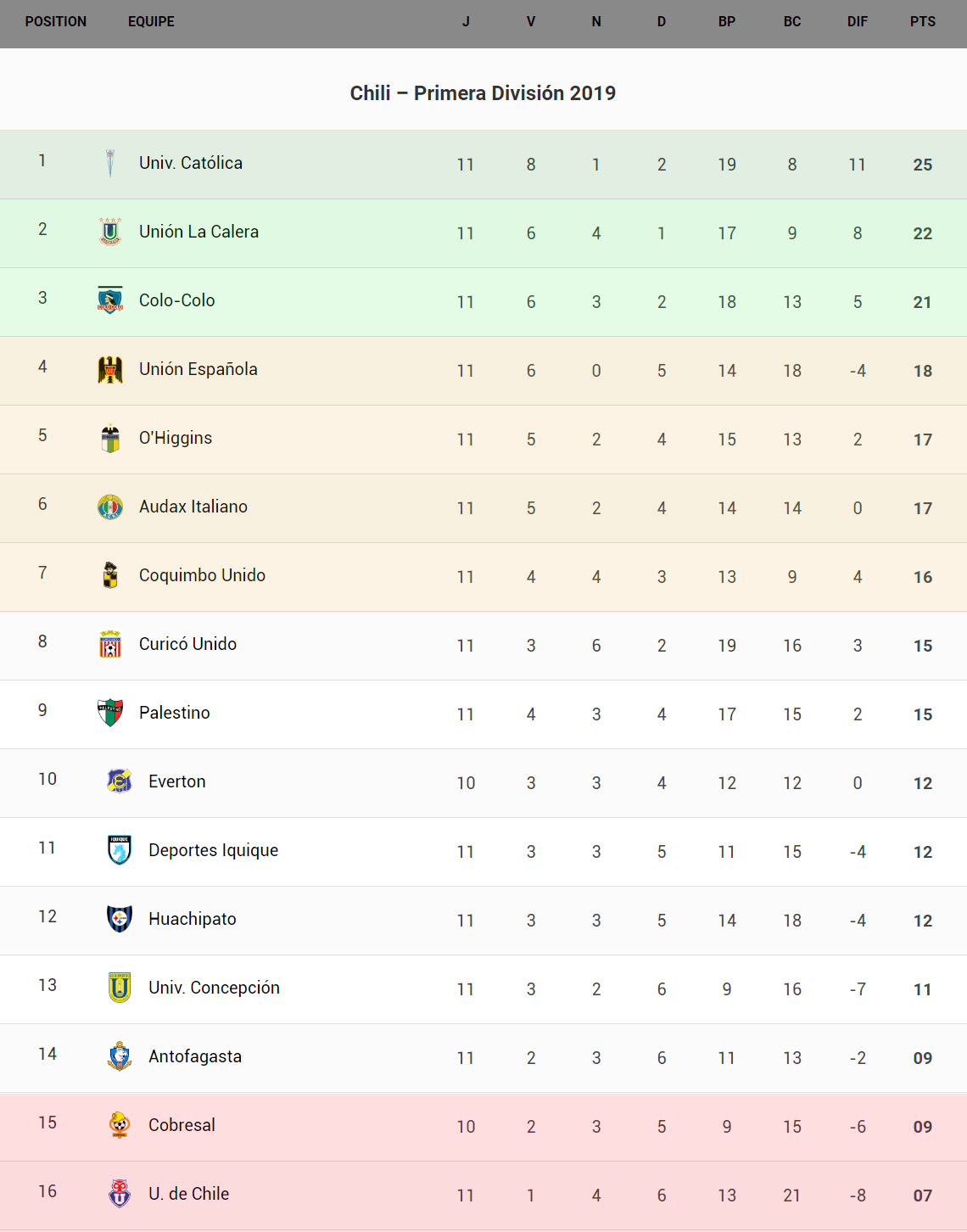Screen dimensions: 967x1232
Task: Click the Univ. Católica club crest
Action: coord(110,163)
